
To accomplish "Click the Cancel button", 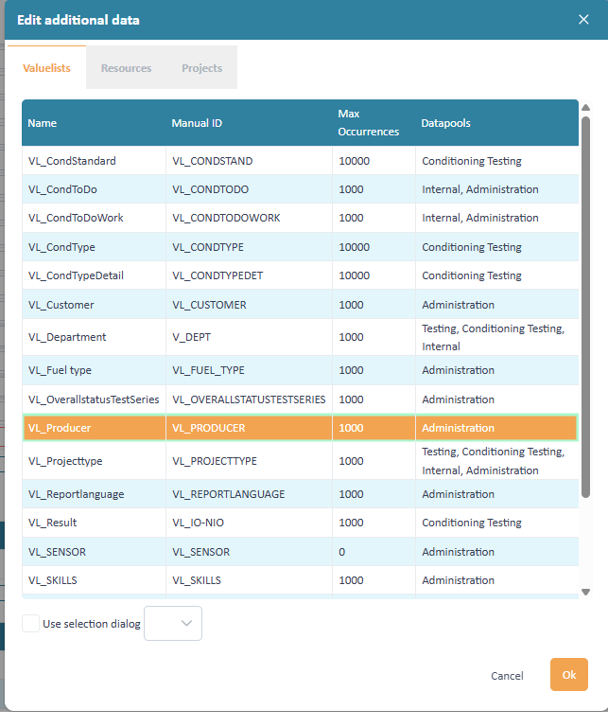I will [507, 676].
